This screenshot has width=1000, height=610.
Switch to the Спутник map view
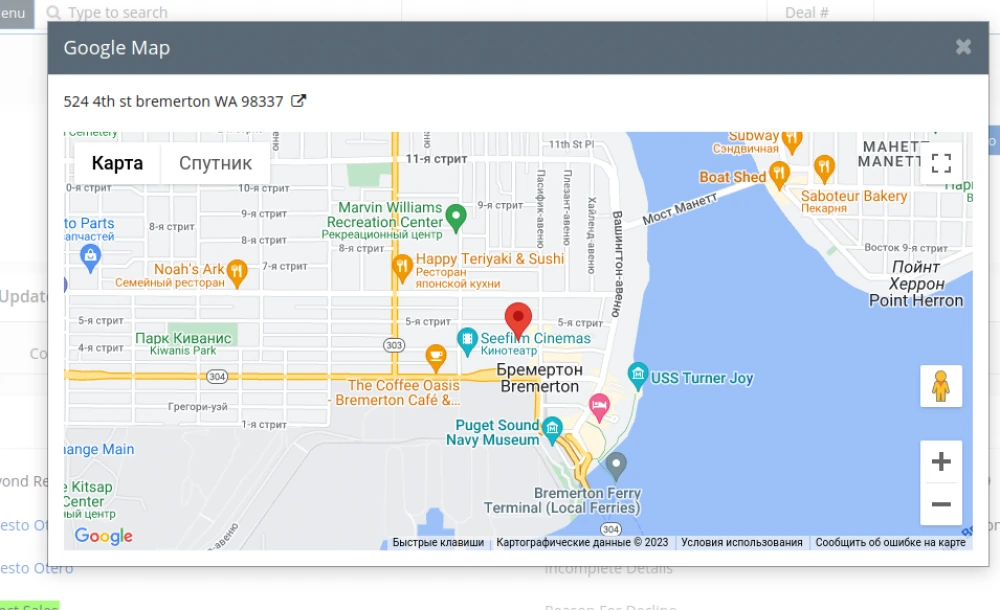[215, 162]
